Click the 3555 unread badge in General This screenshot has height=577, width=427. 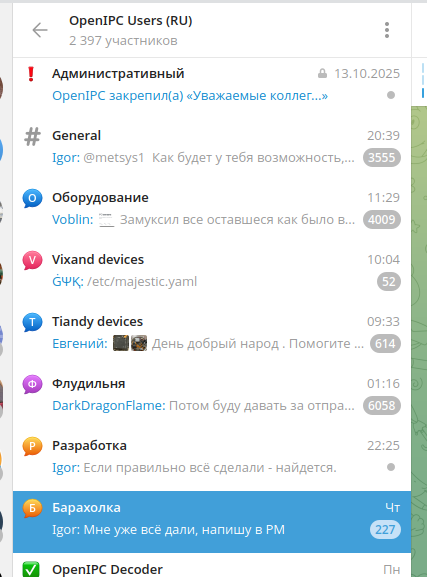(382, 158)
